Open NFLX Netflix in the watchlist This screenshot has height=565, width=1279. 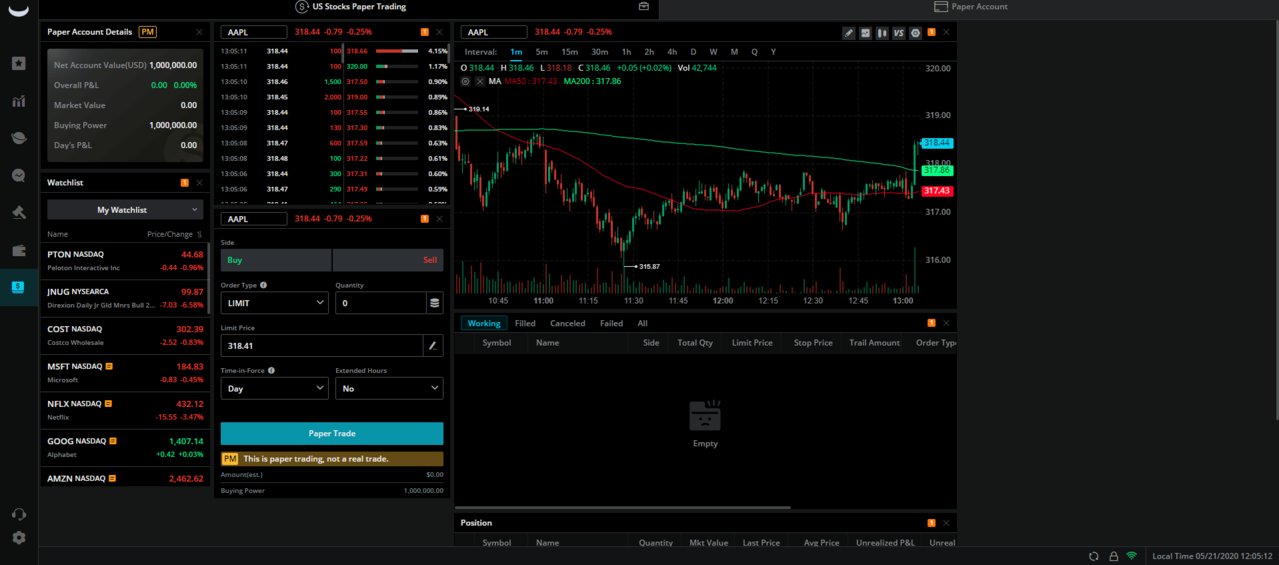tap(125, 410)
